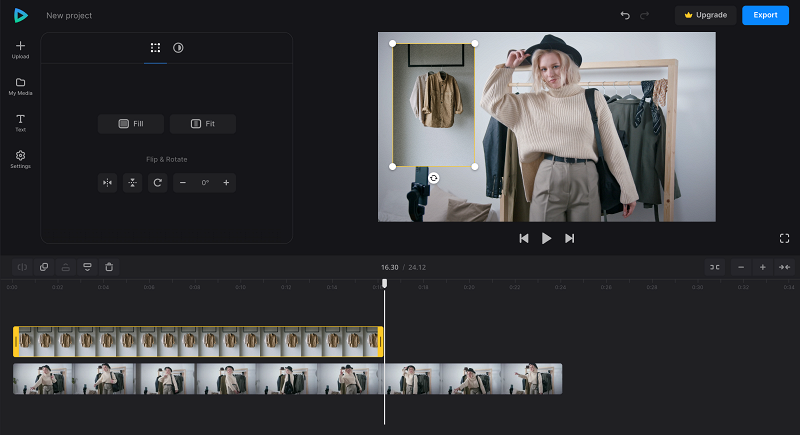Flip the clip horizontally
Viewport: 800px width, 435px height.
pos(108,183)
